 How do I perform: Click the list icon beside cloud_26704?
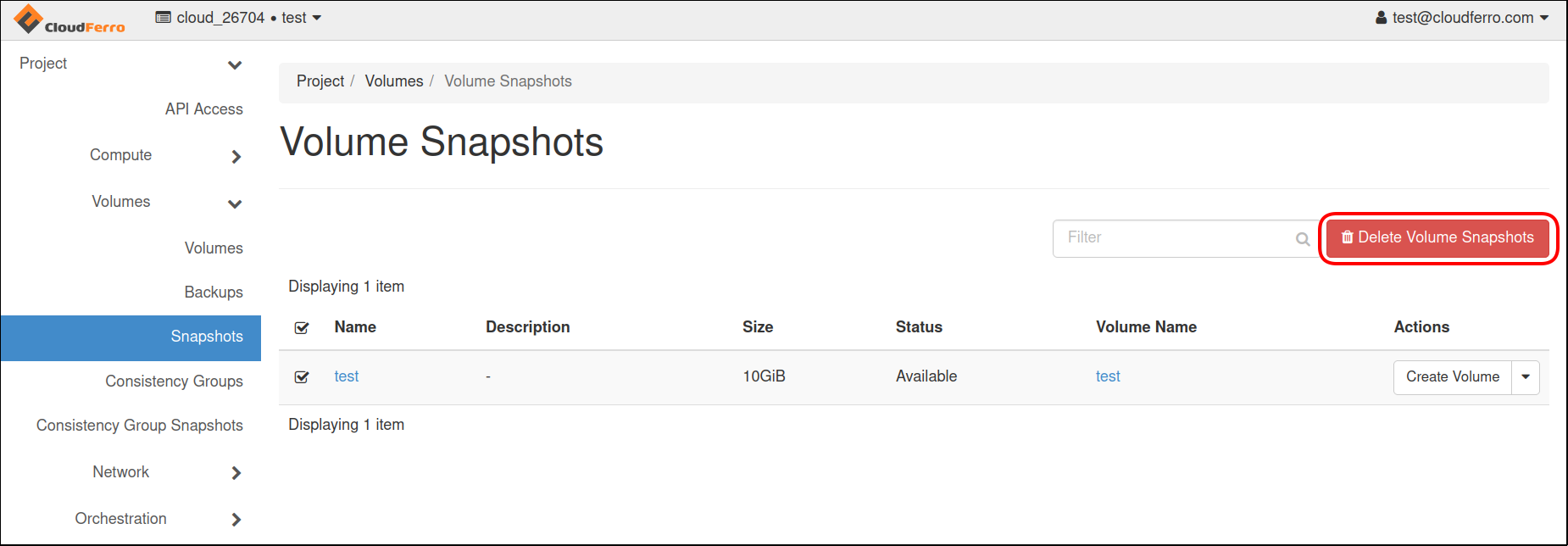click(x=163, y=16)
